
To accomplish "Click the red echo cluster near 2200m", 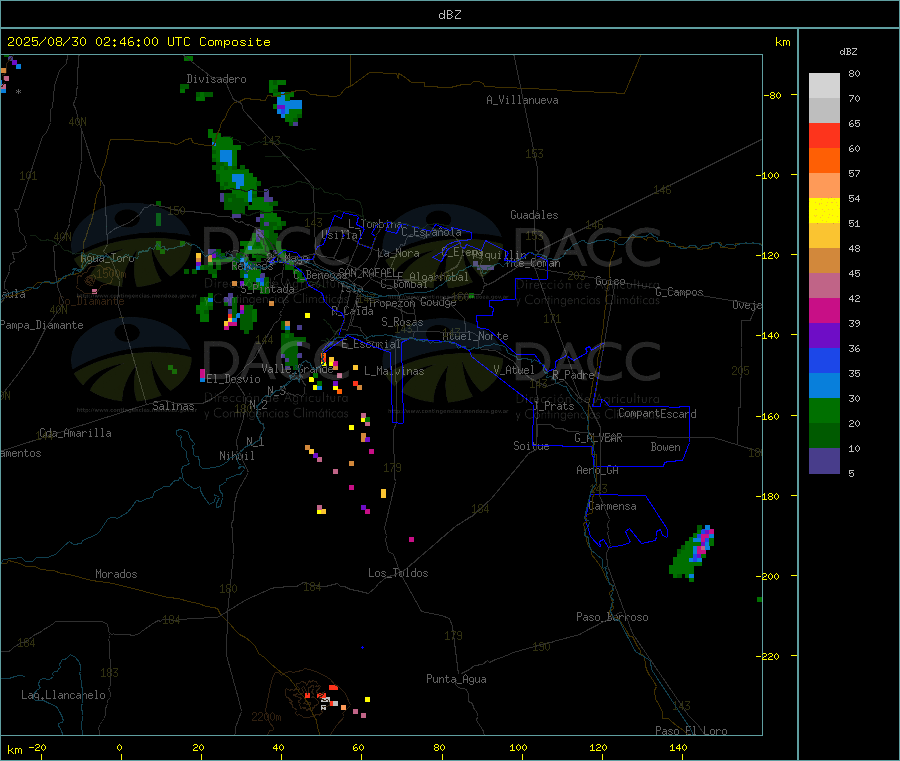I will coord(323,696).
